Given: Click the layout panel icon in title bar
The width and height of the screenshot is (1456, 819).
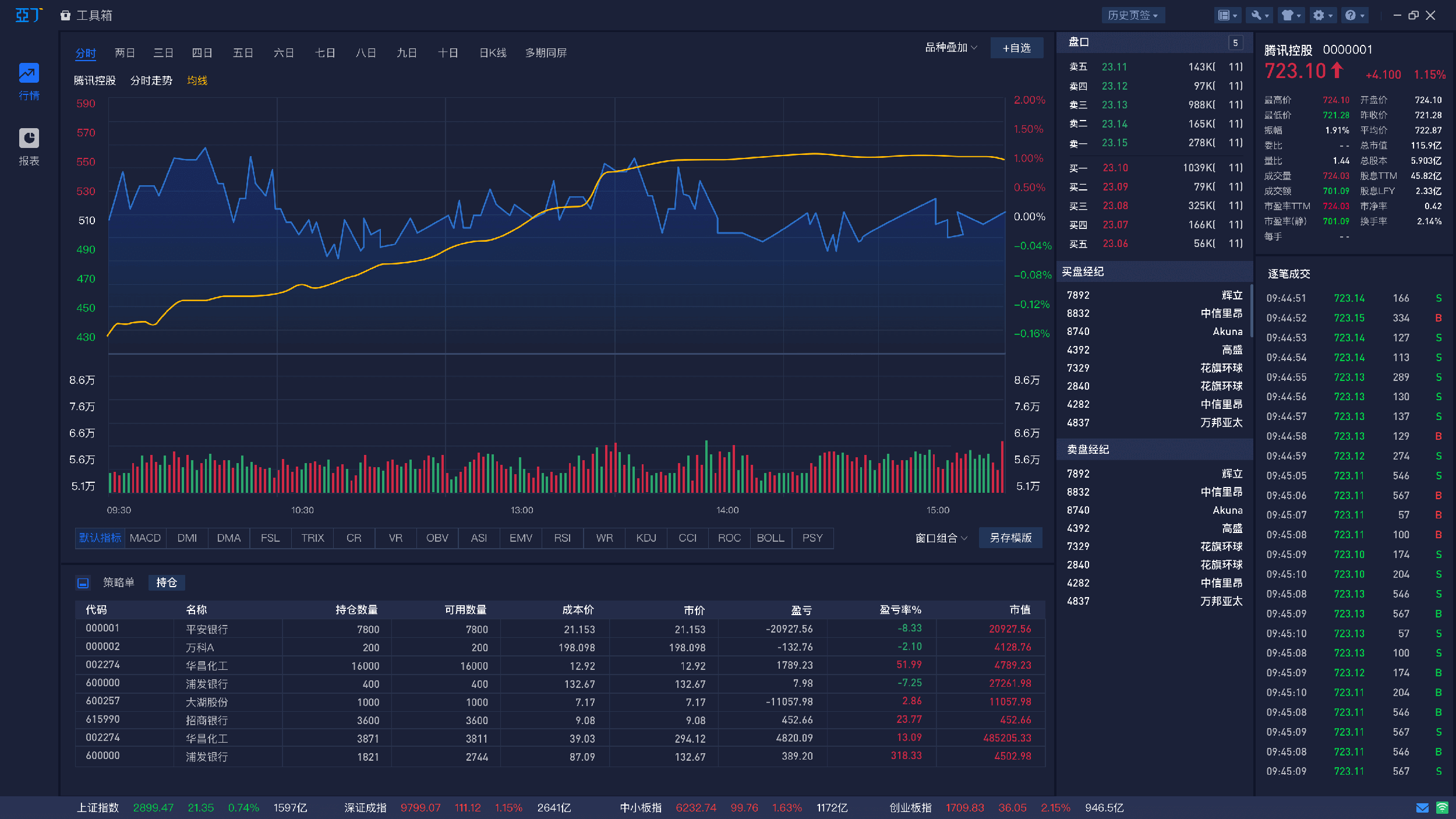Looking at the screenshot, I should click(1225, 16).
